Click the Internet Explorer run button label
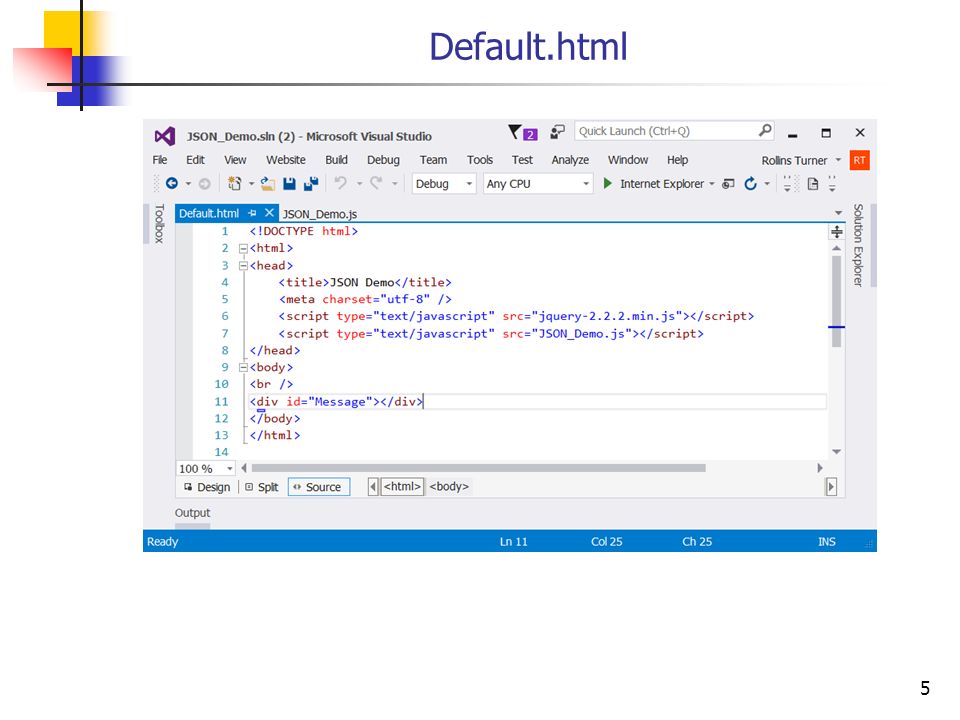 662,184
